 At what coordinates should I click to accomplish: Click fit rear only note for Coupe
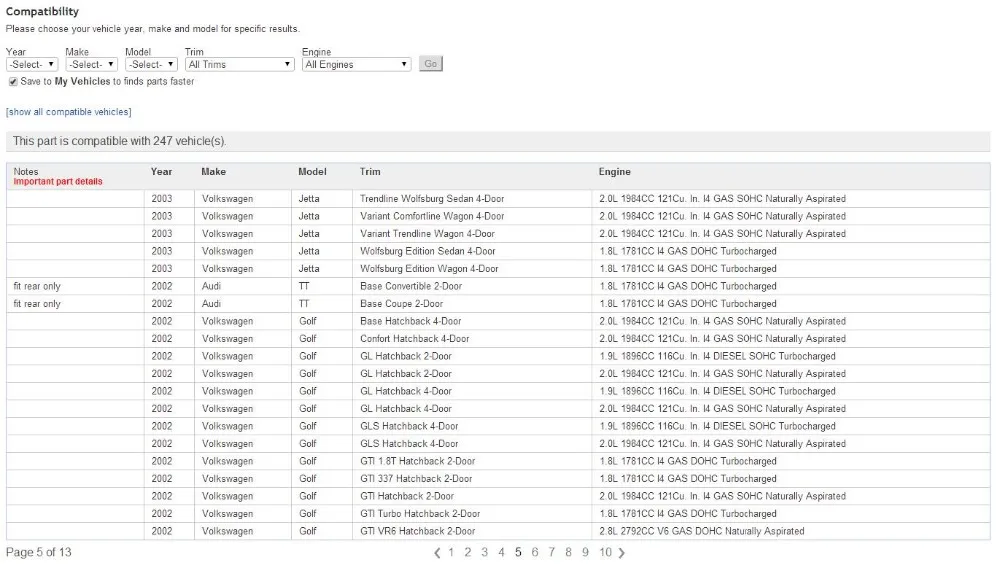pyautogui.click(x=37, y=304)
